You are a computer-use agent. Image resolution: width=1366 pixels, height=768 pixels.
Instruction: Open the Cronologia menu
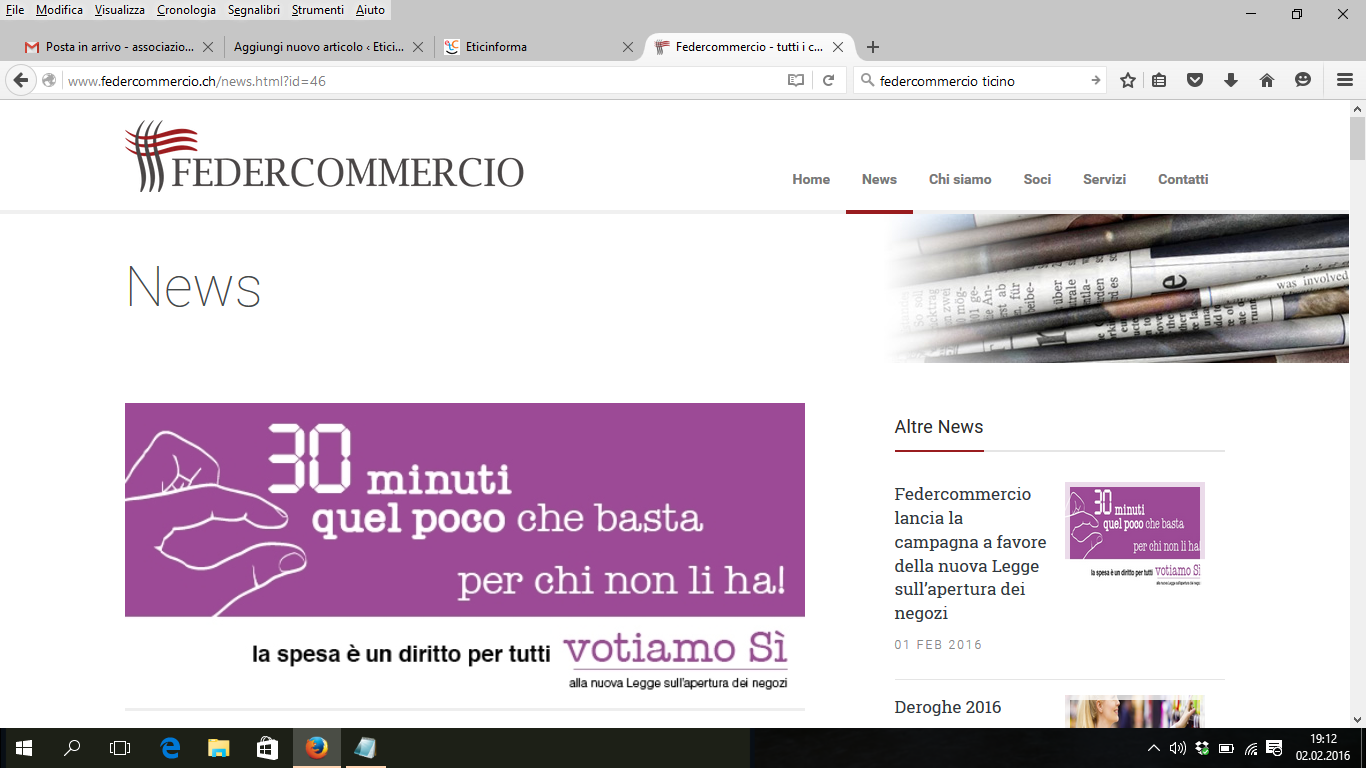pyautogui.click(x=186, y=10)
